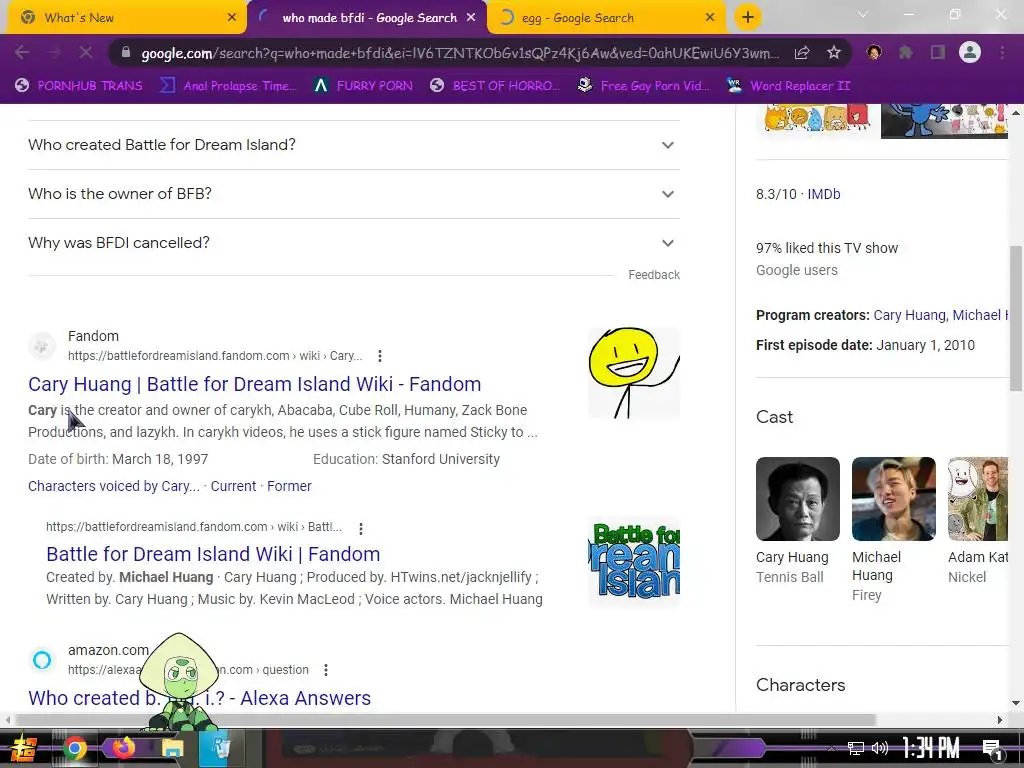Open the BEST OF HORRO... bookmark
Viewport: 1024px width, 768px height.
[x=495, y=86]
